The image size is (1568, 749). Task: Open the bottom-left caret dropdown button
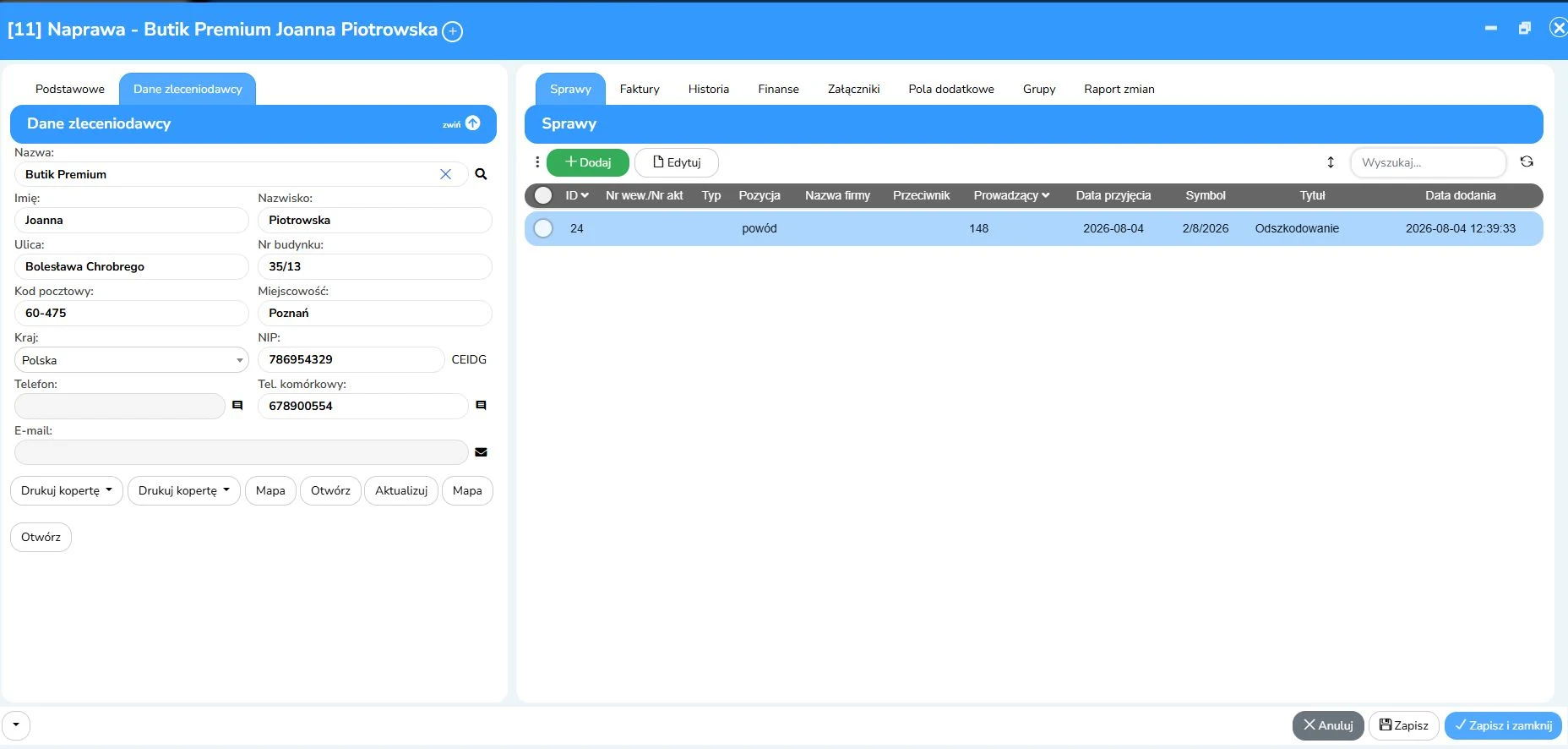point(16,725)
